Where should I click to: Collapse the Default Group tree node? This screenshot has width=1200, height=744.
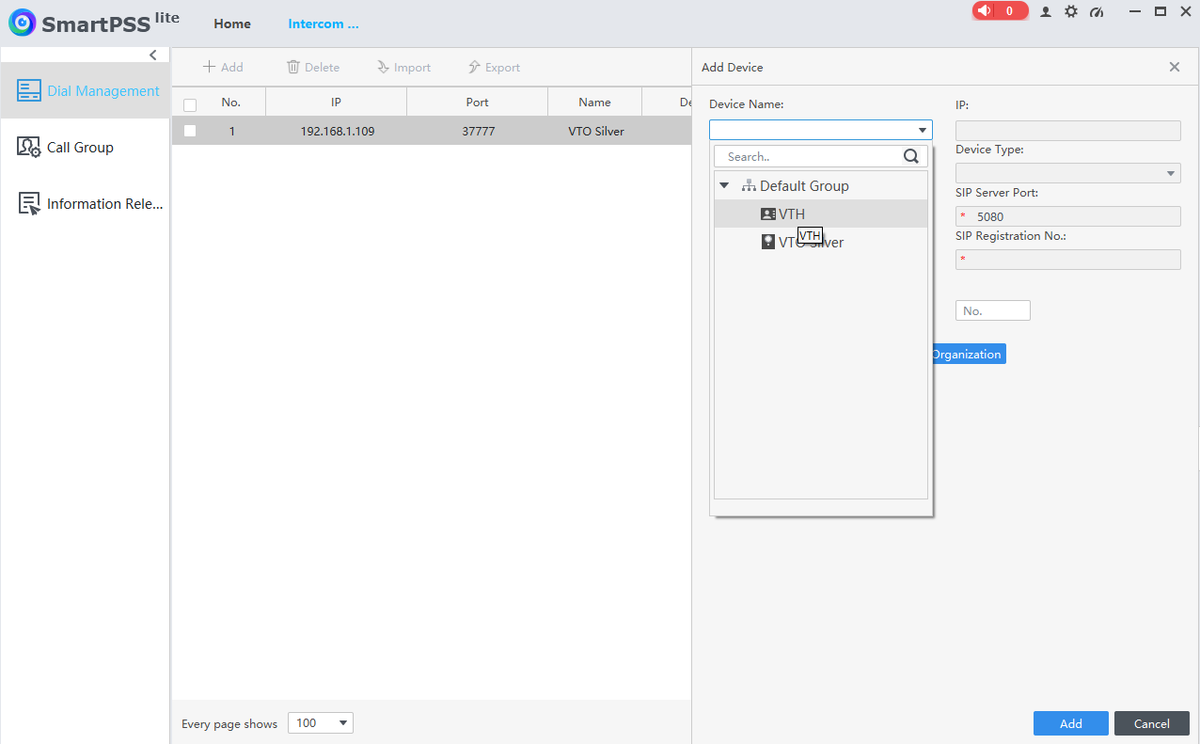(724, 186)
